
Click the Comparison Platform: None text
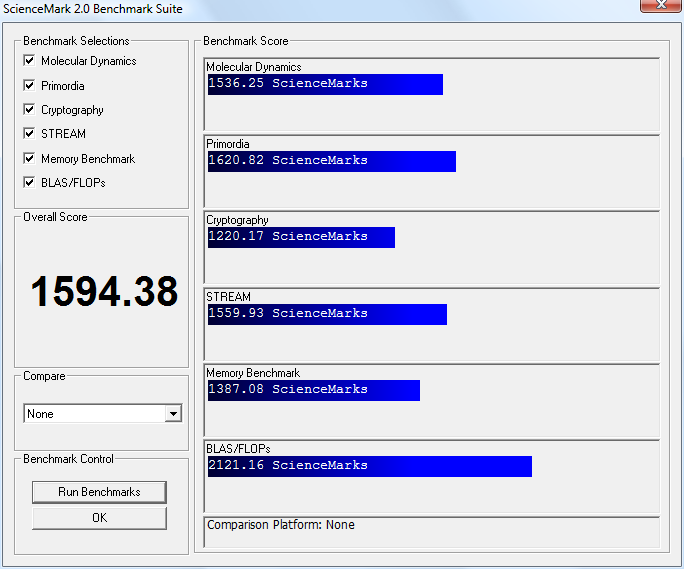pyautogui.click(x=280, y=524)
